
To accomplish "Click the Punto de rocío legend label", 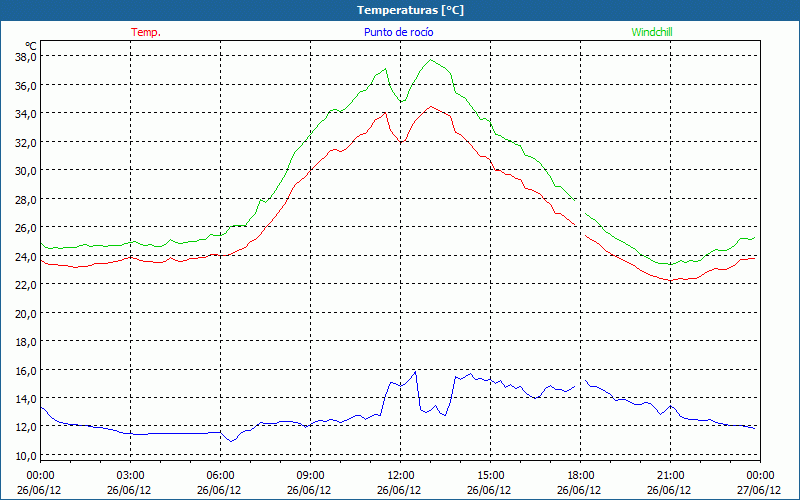I will pos(398,32).
